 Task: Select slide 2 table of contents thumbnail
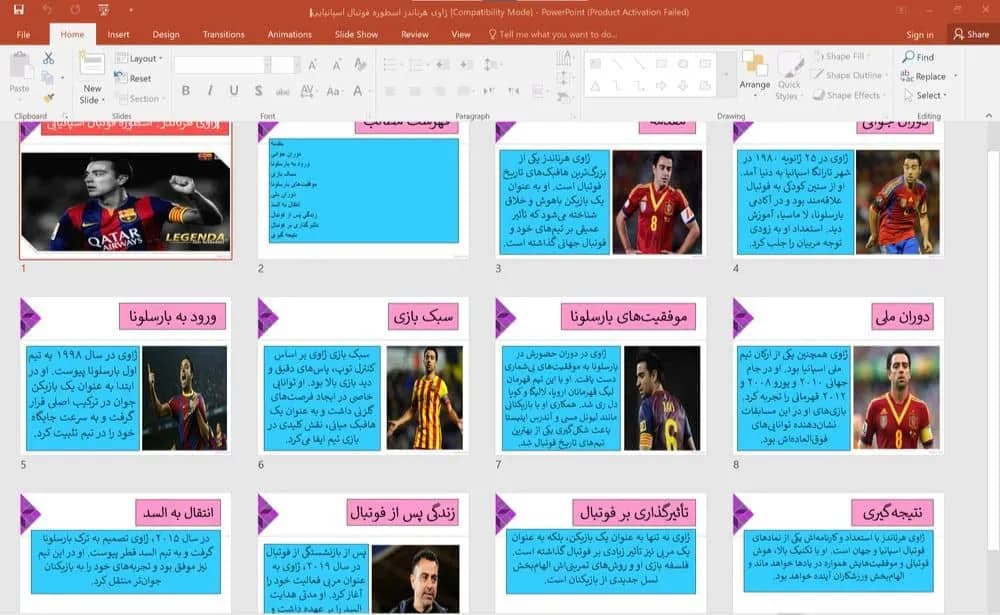[x=363, y=191]
